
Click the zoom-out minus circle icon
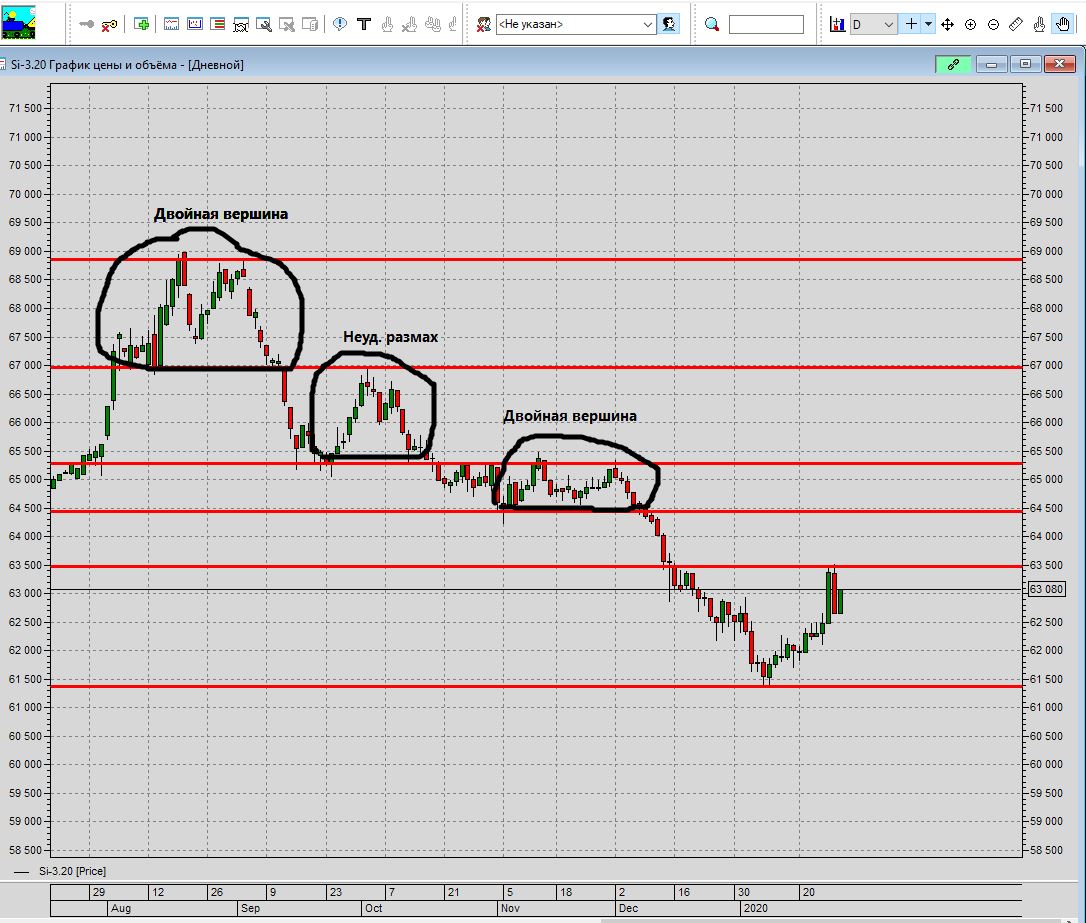(993, 24)
